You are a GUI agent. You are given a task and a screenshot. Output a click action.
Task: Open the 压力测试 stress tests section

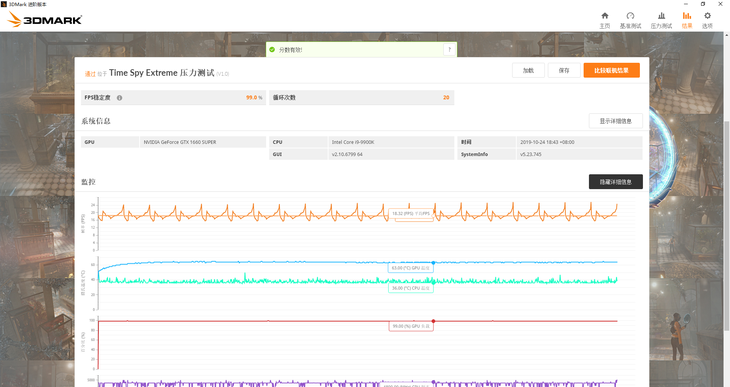click(661, 20)
